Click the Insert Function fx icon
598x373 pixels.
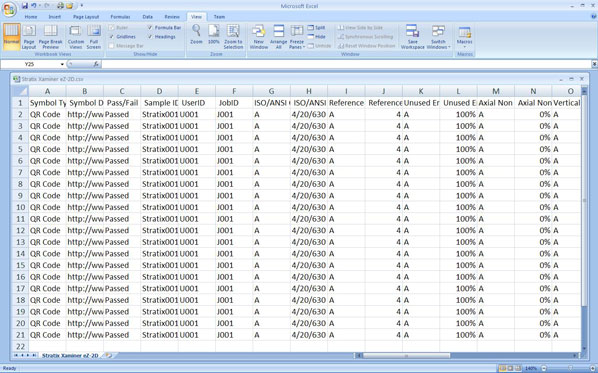(x=96, y=64)
